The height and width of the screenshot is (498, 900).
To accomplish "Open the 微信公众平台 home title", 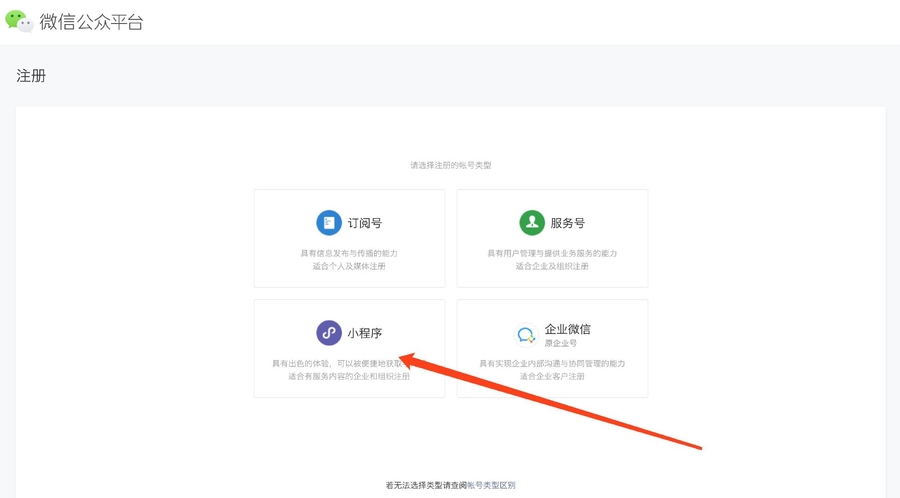I will (x=92, y=22).
